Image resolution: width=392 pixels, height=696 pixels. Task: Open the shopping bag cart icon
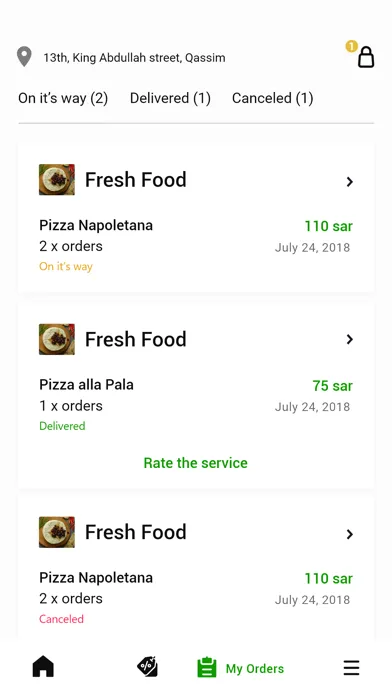point(366,57)
